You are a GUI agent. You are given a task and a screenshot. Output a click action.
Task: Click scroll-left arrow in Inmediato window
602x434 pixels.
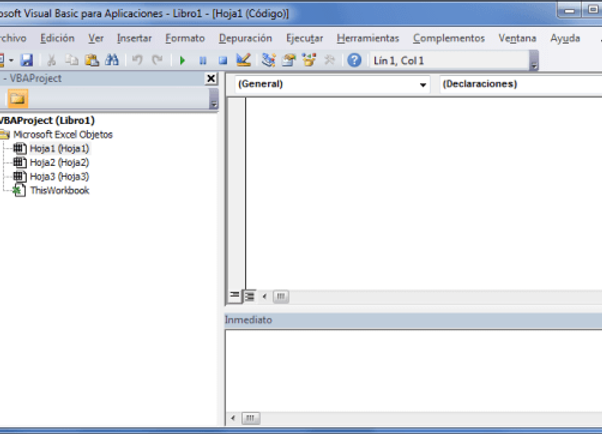[233, 418]
